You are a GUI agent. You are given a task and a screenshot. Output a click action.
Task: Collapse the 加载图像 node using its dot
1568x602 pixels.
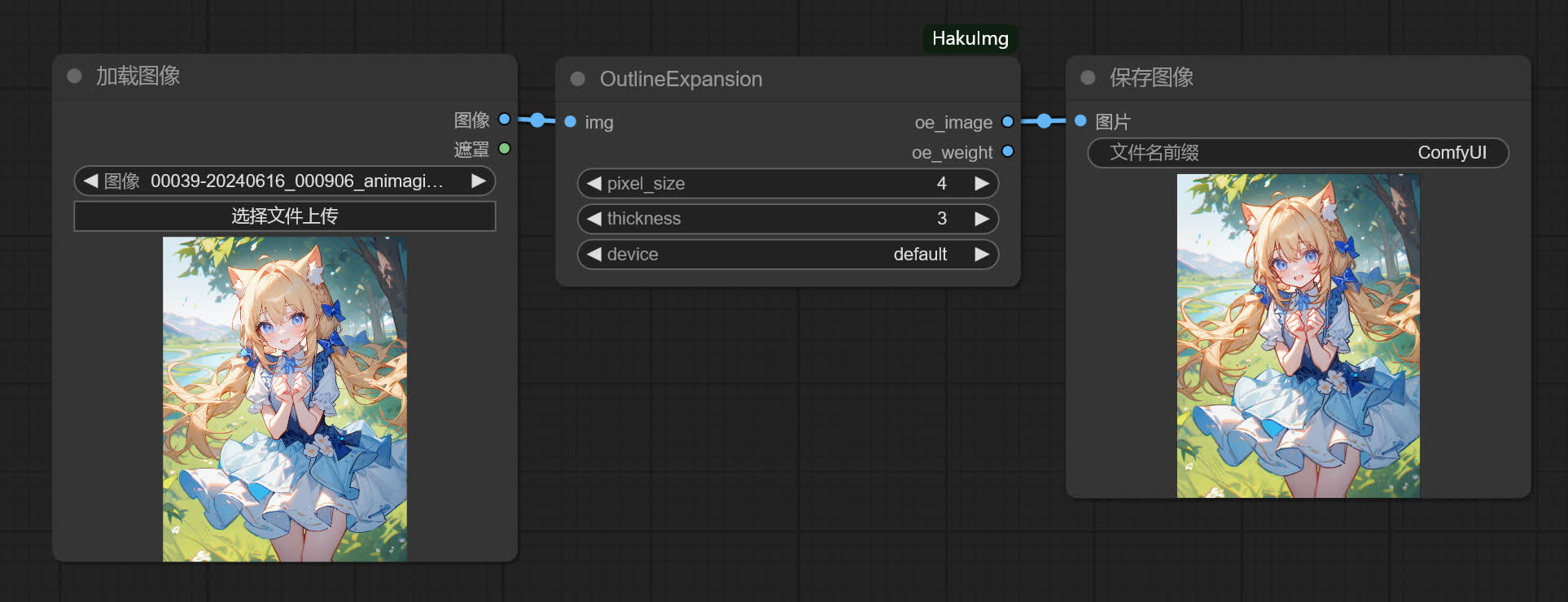point(74,76)
